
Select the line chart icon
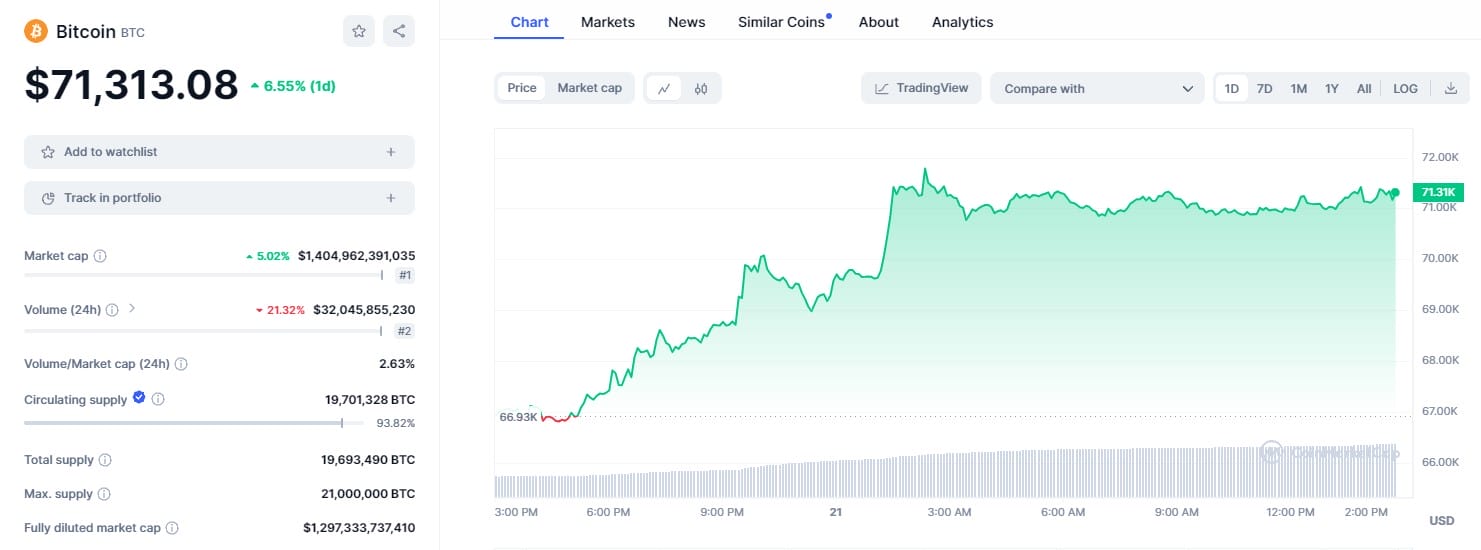point(664,88)
